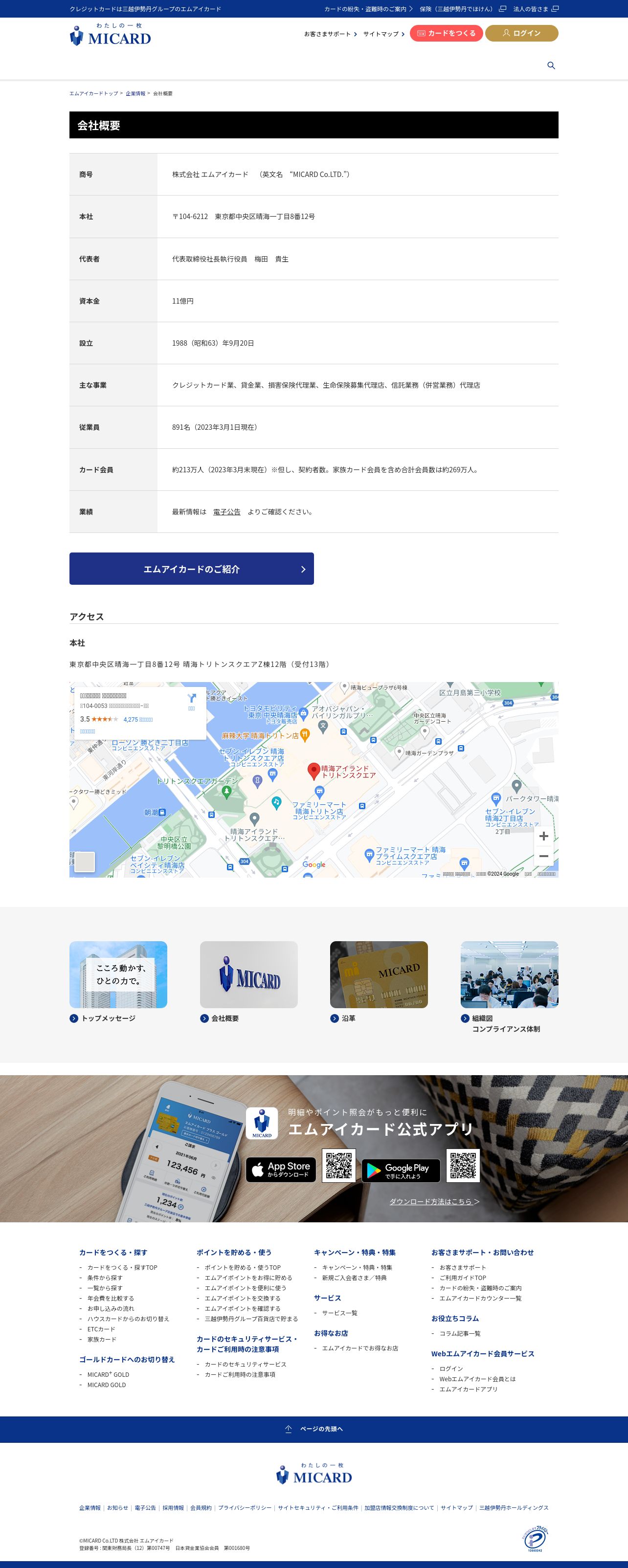The image size is (628, 1568).
Task: Open 加盟店情報交換制度について footer link
Action: 399,1508
